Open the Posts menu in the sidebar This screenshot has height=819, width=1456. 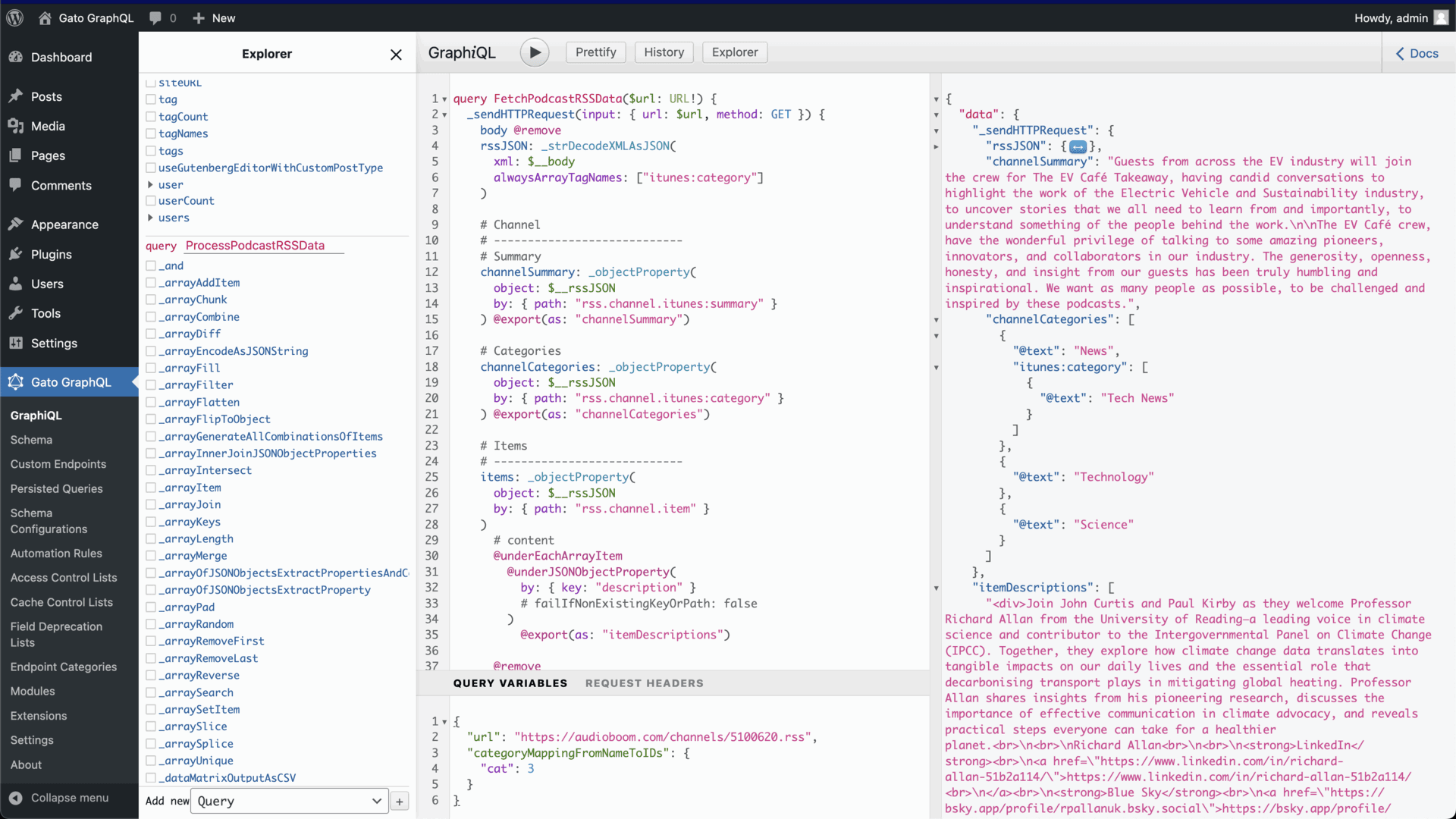coord(16,96)
